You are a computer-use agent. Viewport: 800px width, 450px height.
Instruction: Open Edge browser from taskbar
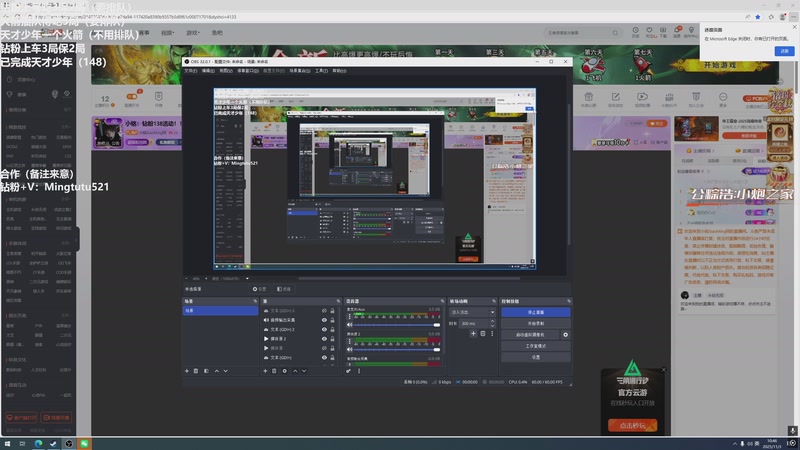coord(38,443)
